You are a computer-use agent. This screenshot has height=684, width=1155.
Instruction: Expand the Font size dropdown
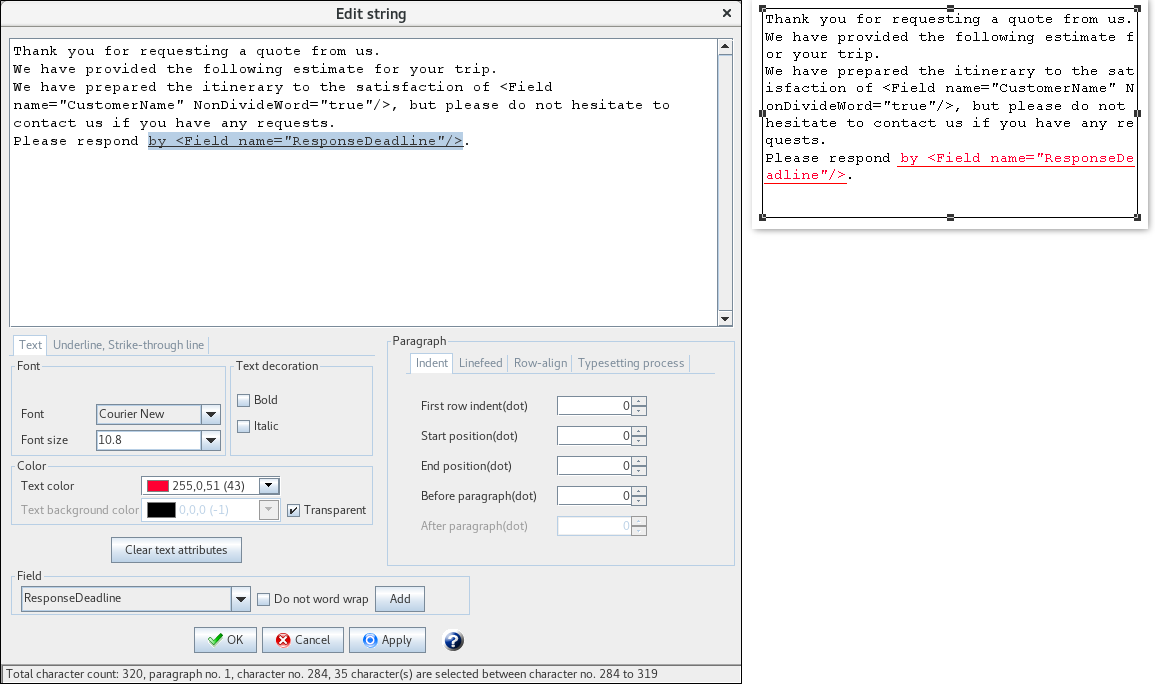pos(210,440)
